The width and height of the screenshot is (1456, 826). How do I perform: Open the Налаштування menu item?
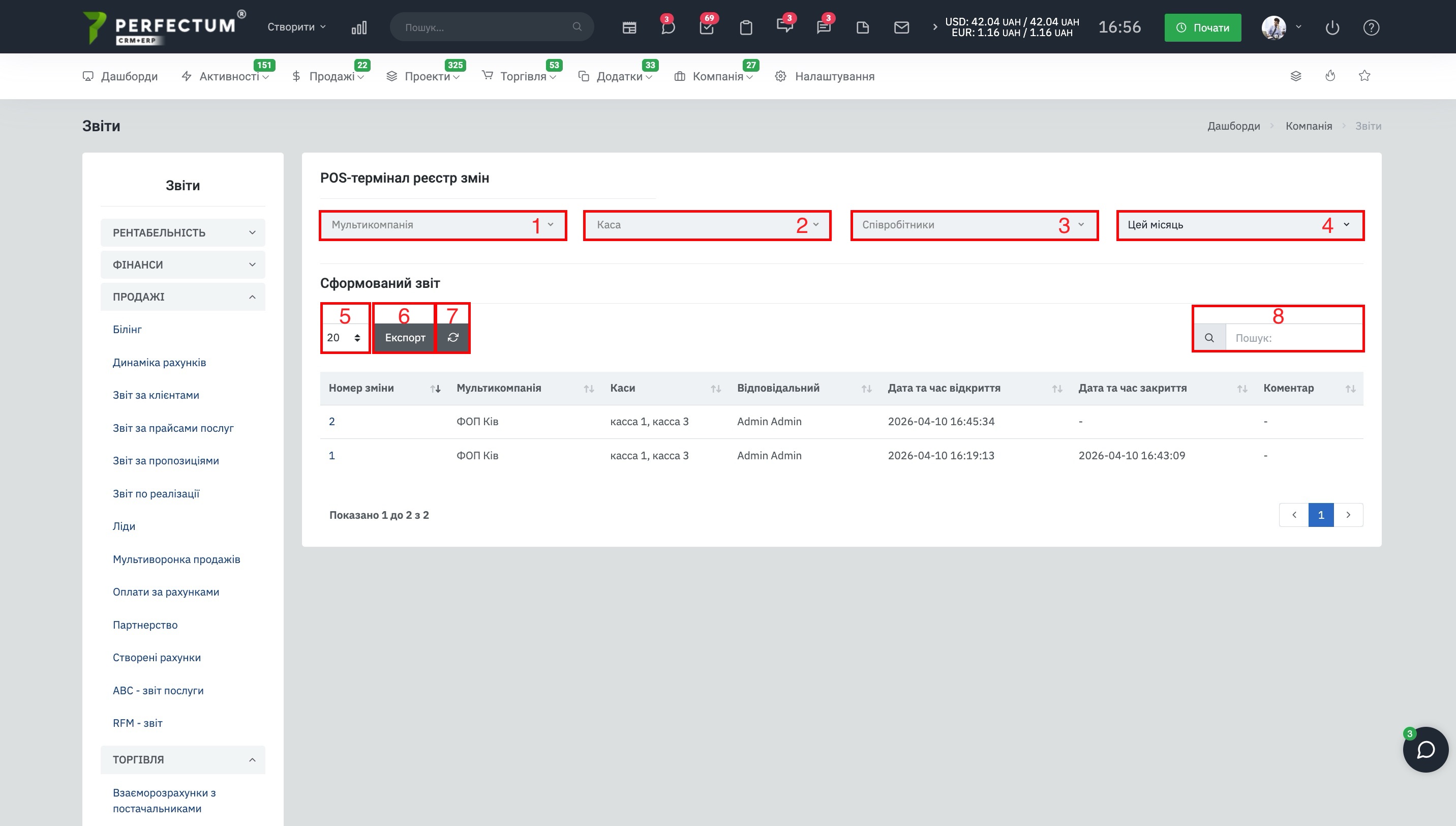[833, 77]
